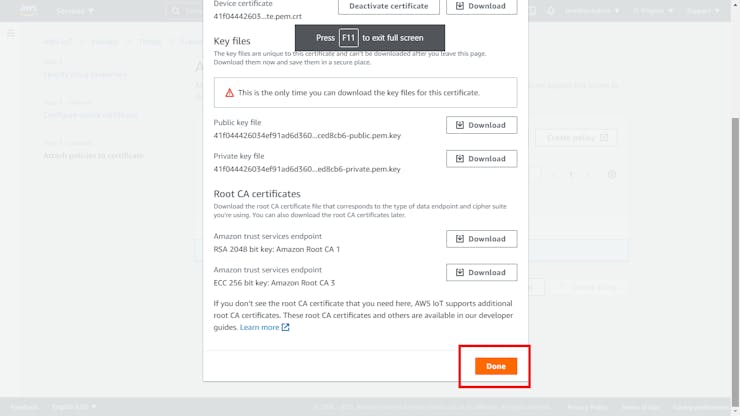
Task: Download the Amazon Root CA 1 certificate
Action: 481,239
